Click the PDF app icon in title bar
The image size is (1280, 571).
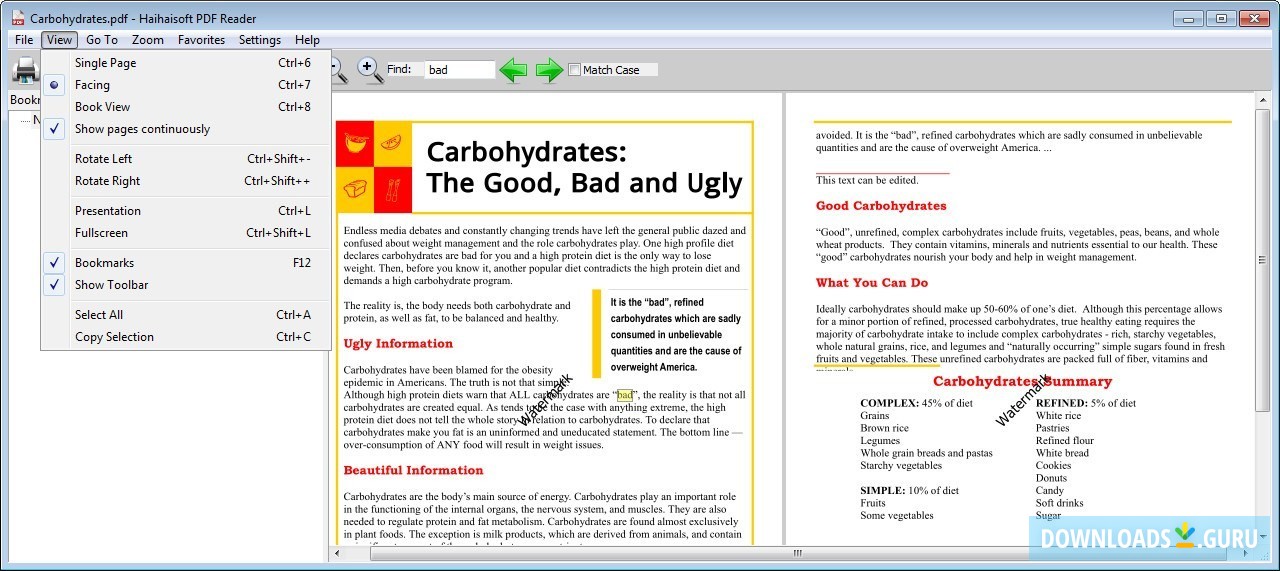pyautogui.click(x=17, y=18)
